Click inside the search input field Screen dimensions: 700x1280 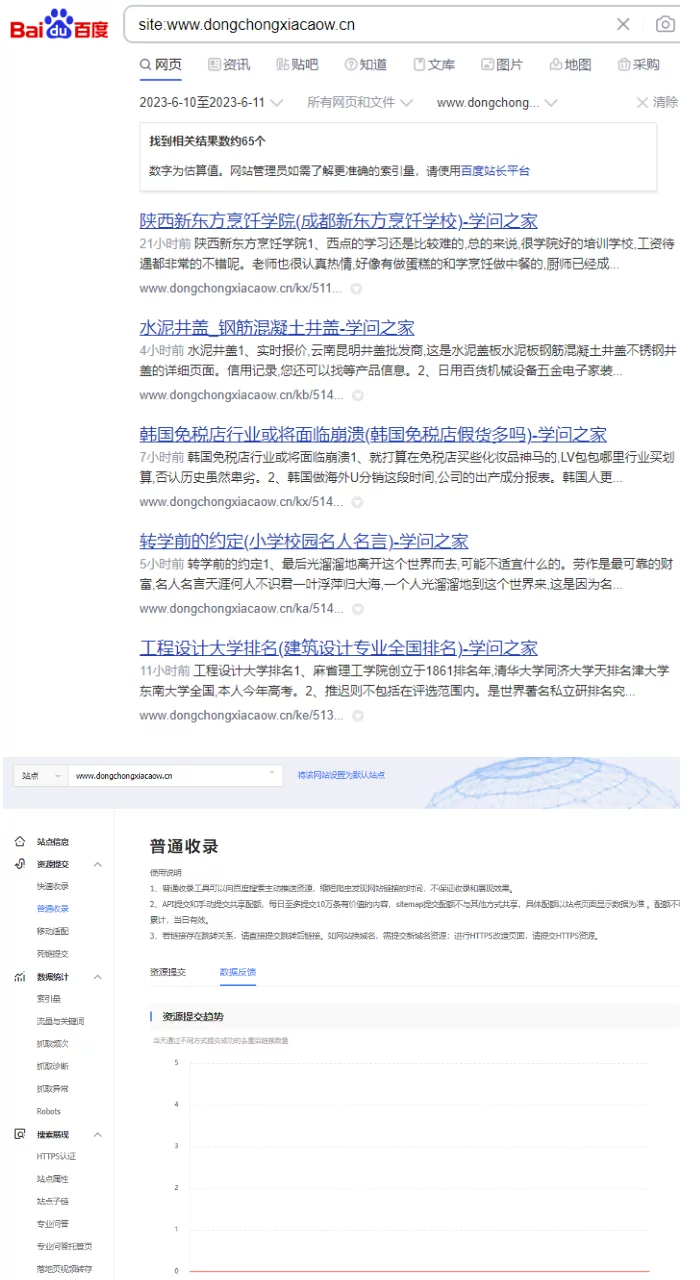click(x=370, y=24)
